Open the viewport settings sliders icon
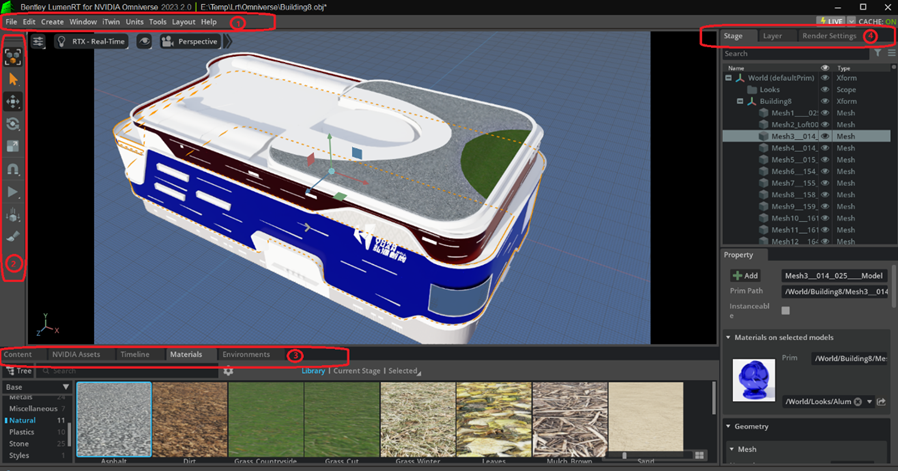The width and height of the screenshot is (898, 471). (38, 41)
